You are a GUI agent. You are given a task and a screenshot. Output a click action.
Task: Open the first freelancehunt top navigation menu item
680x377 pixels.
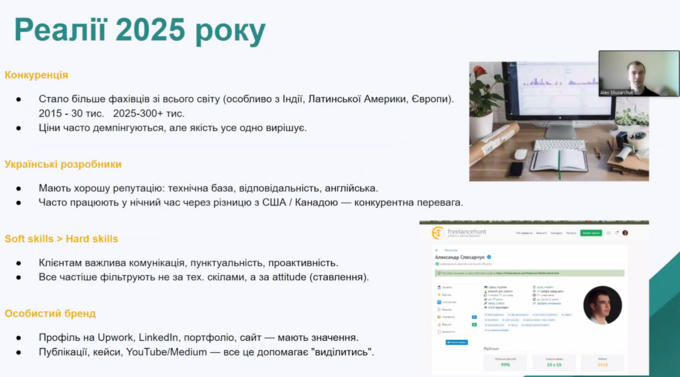[524, 233]
